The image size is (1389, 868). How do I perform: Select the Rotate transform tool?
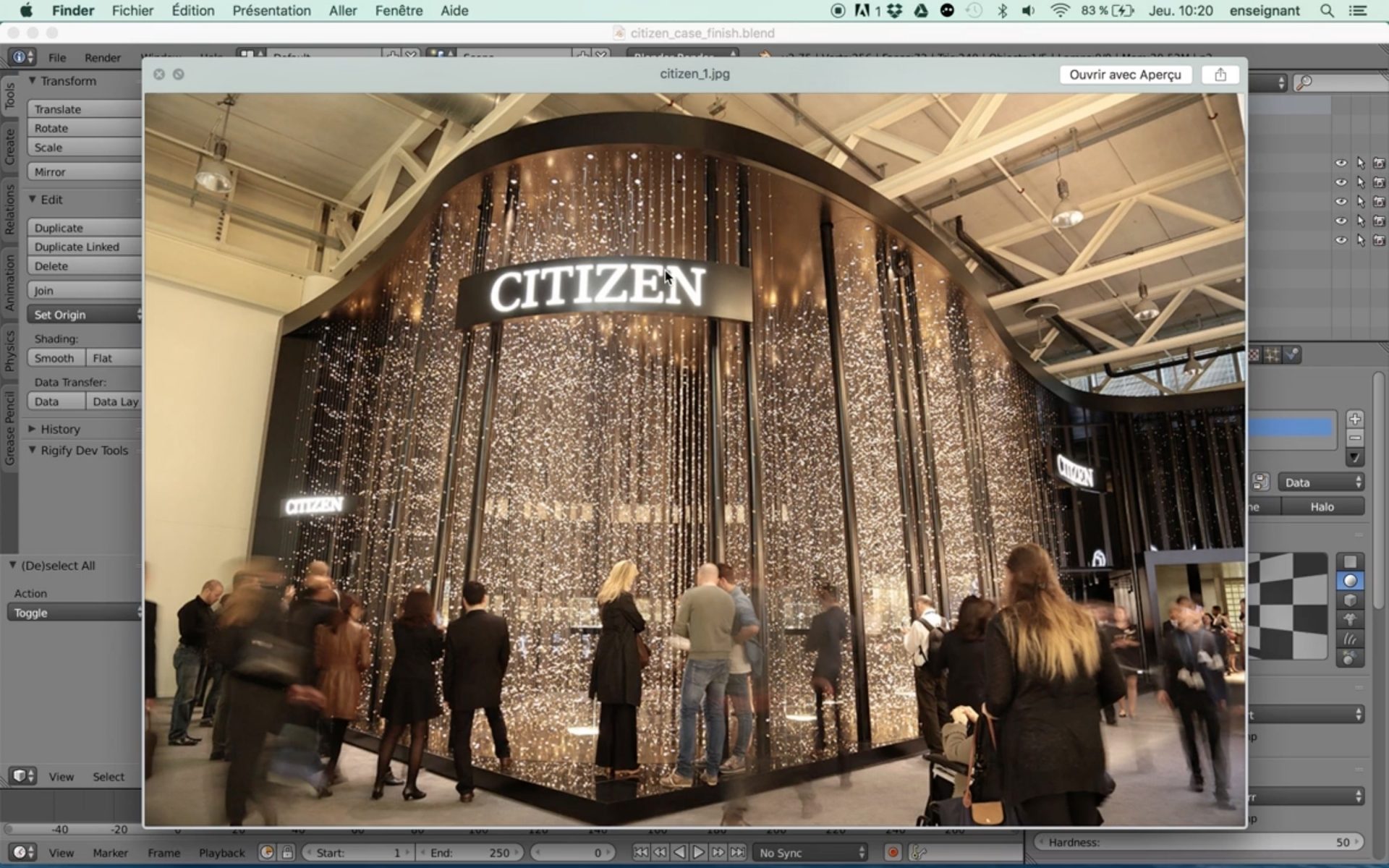[x=51, y=127]
